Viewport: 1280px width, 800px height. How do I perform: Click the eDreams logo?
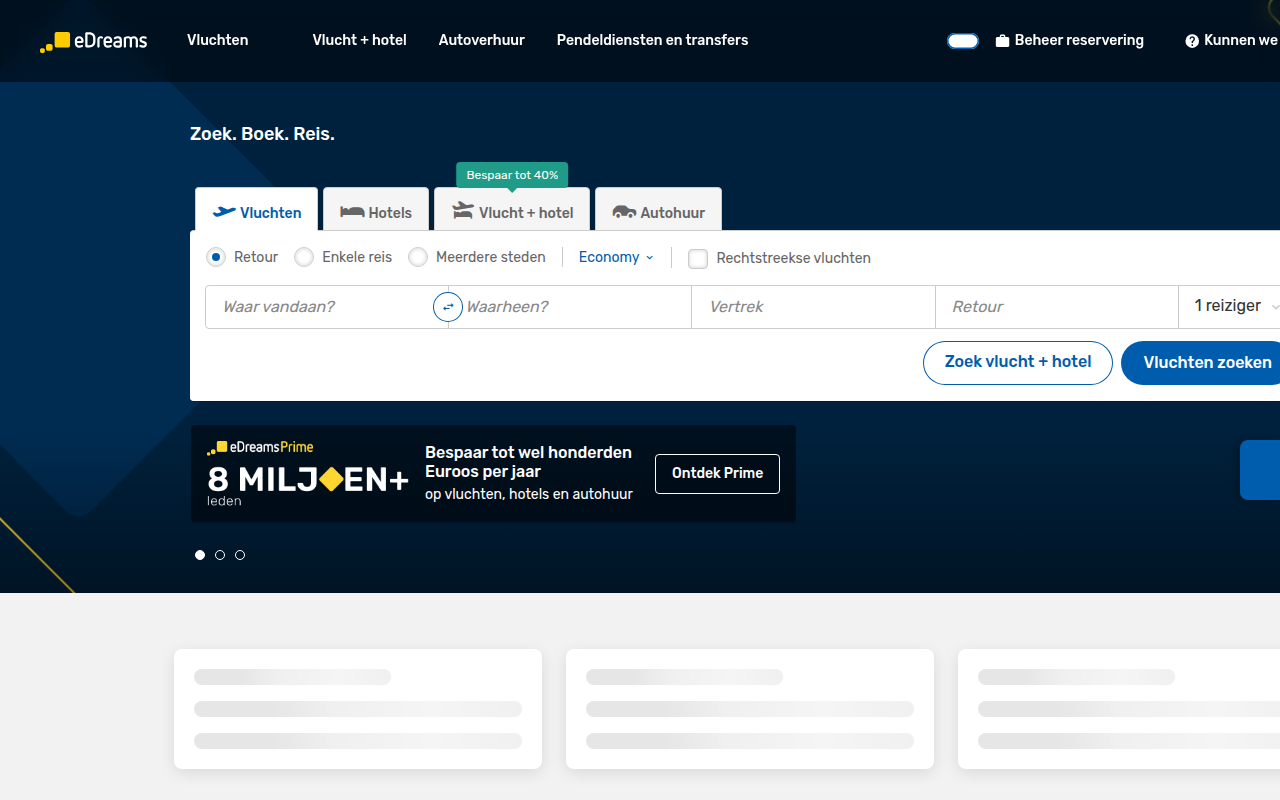tap(93, 41)
